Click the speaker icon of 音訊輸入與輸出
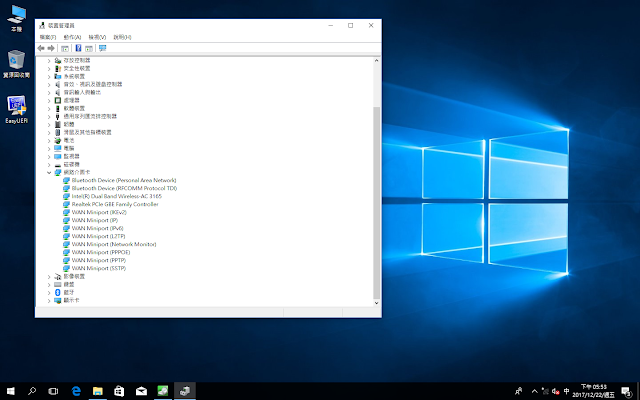Image resolution: width=640 pixels, height=400 pixels. click(x=58, y=92)
